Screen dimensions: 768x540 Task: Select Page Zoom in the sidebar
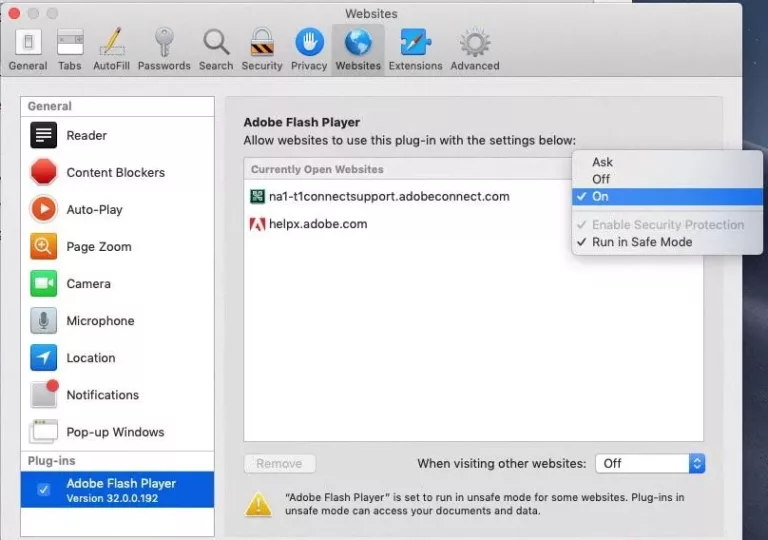118,246
